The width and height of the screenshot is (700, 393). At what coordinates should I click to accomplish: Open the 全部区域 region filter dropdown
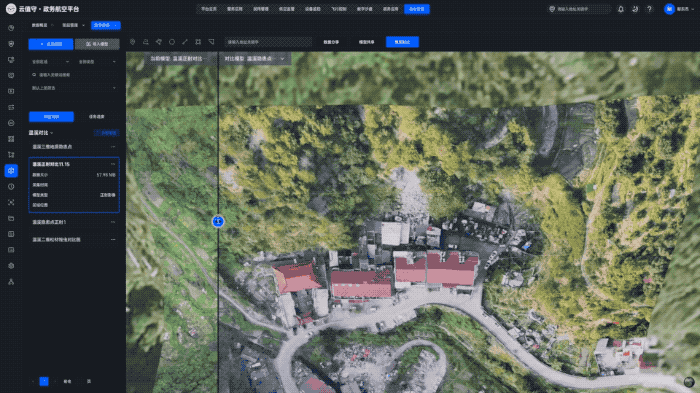(x=50, y=62)
